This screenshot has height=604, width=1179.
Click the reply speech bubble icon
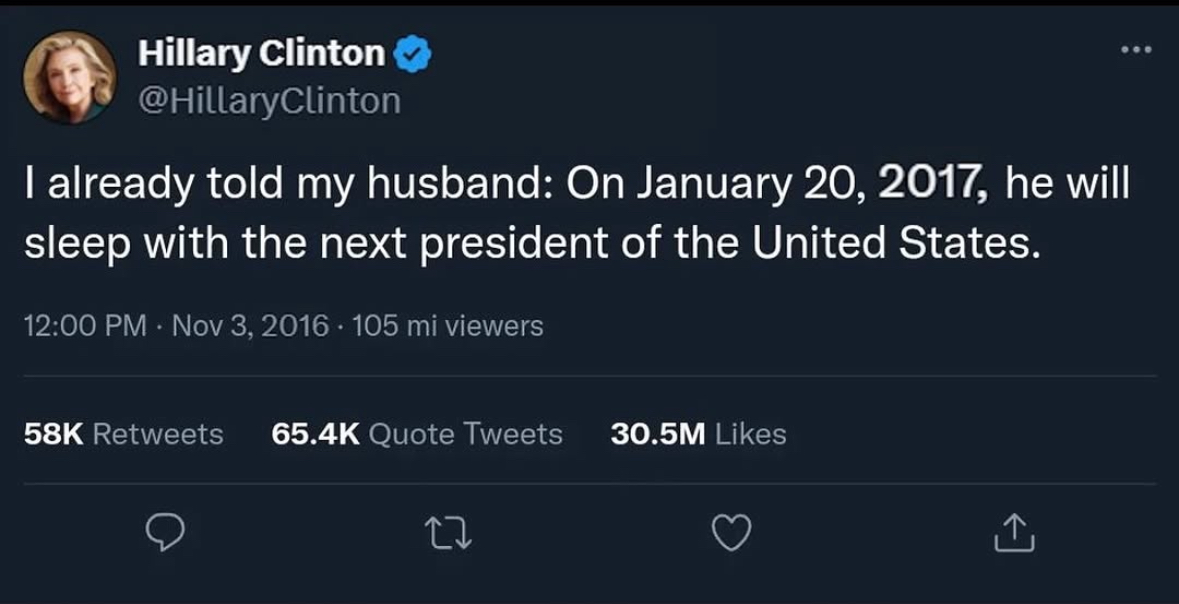point(167,535)
